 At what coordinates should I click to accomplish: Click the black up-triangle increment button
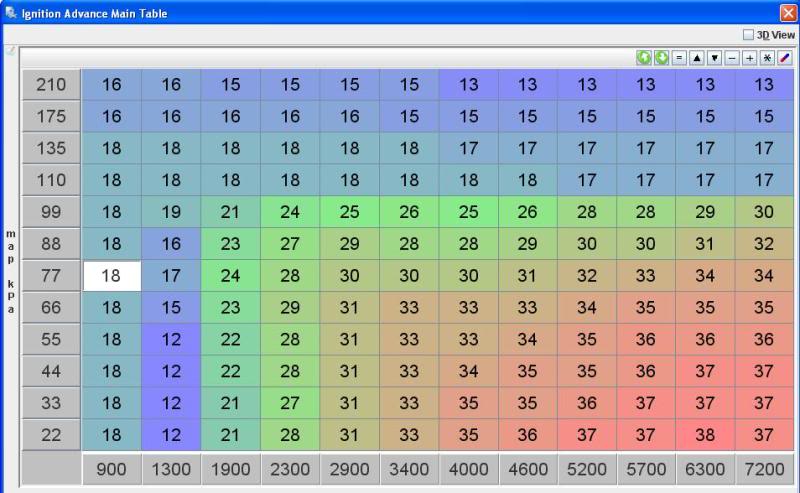[697, 58]
